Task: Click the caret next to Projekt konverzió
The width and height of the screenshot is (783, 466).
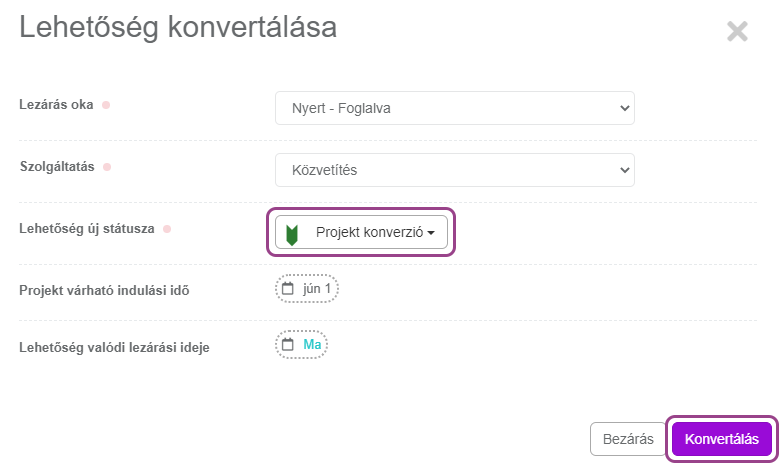Action: [431, 233]
